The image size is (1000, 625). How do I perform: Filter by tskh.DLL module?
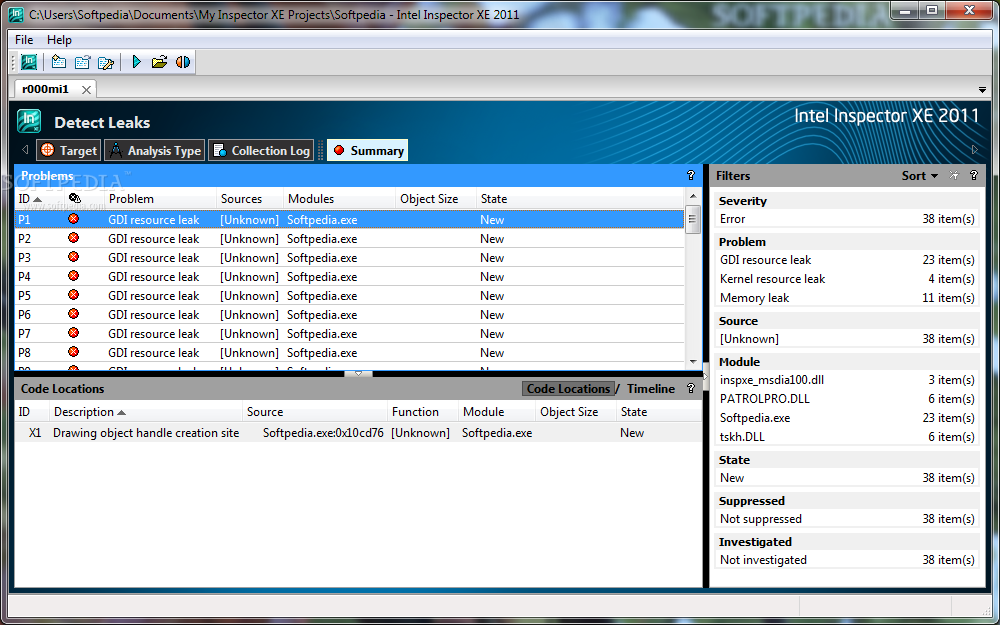point(847,437)
